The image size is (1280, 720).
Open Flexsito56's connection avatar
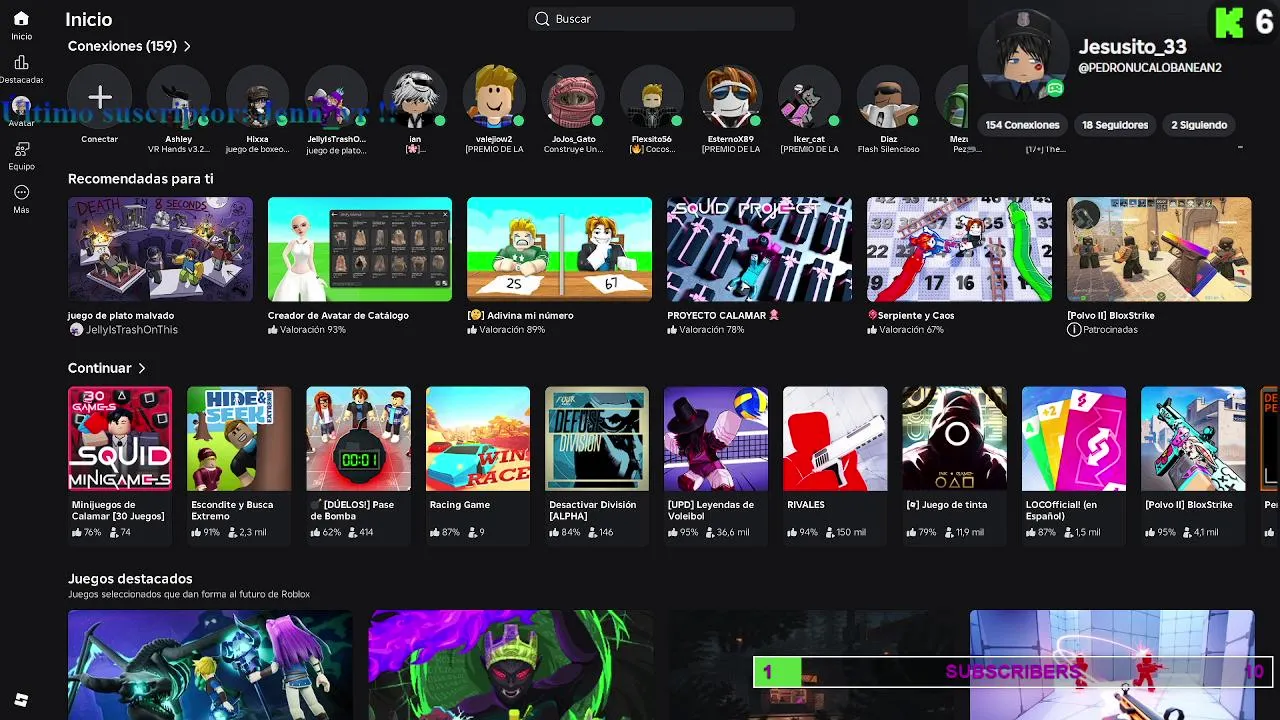click(x=652, y=97)
